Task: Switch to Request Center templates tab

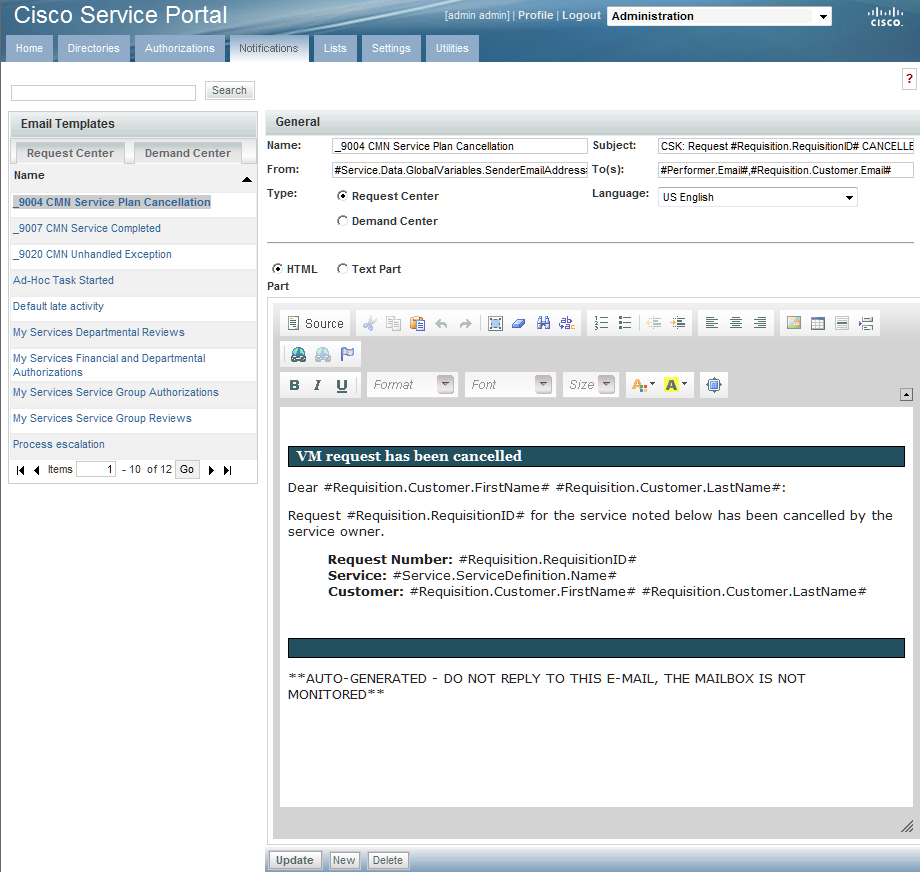Action: point(70,153)
